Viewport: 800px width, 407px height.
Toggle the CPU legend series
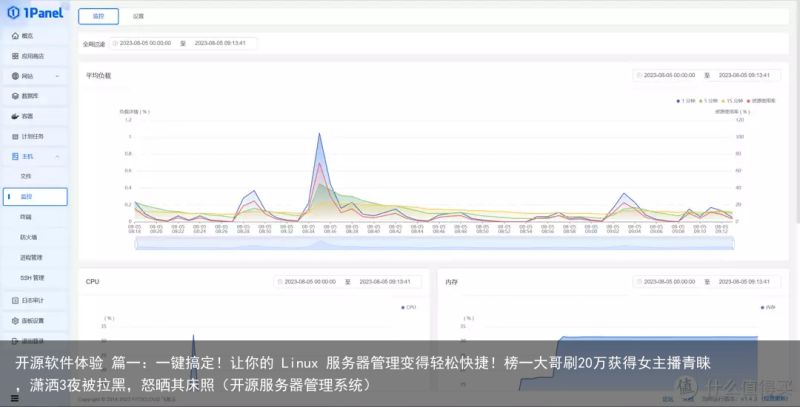point(409,308)
